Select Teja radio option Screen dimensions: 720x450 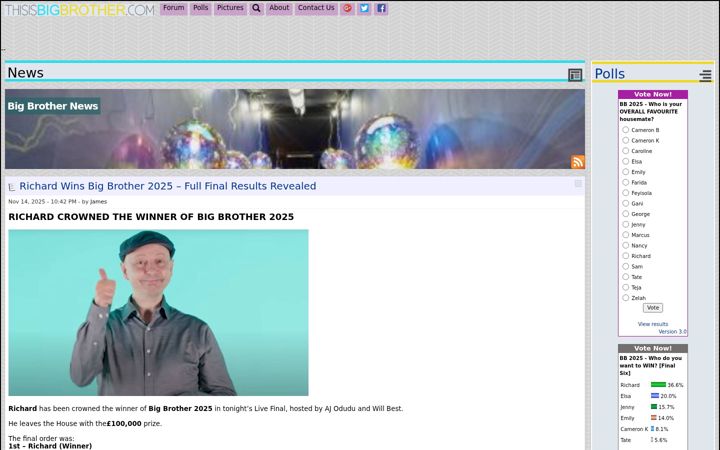pos(625,287)
